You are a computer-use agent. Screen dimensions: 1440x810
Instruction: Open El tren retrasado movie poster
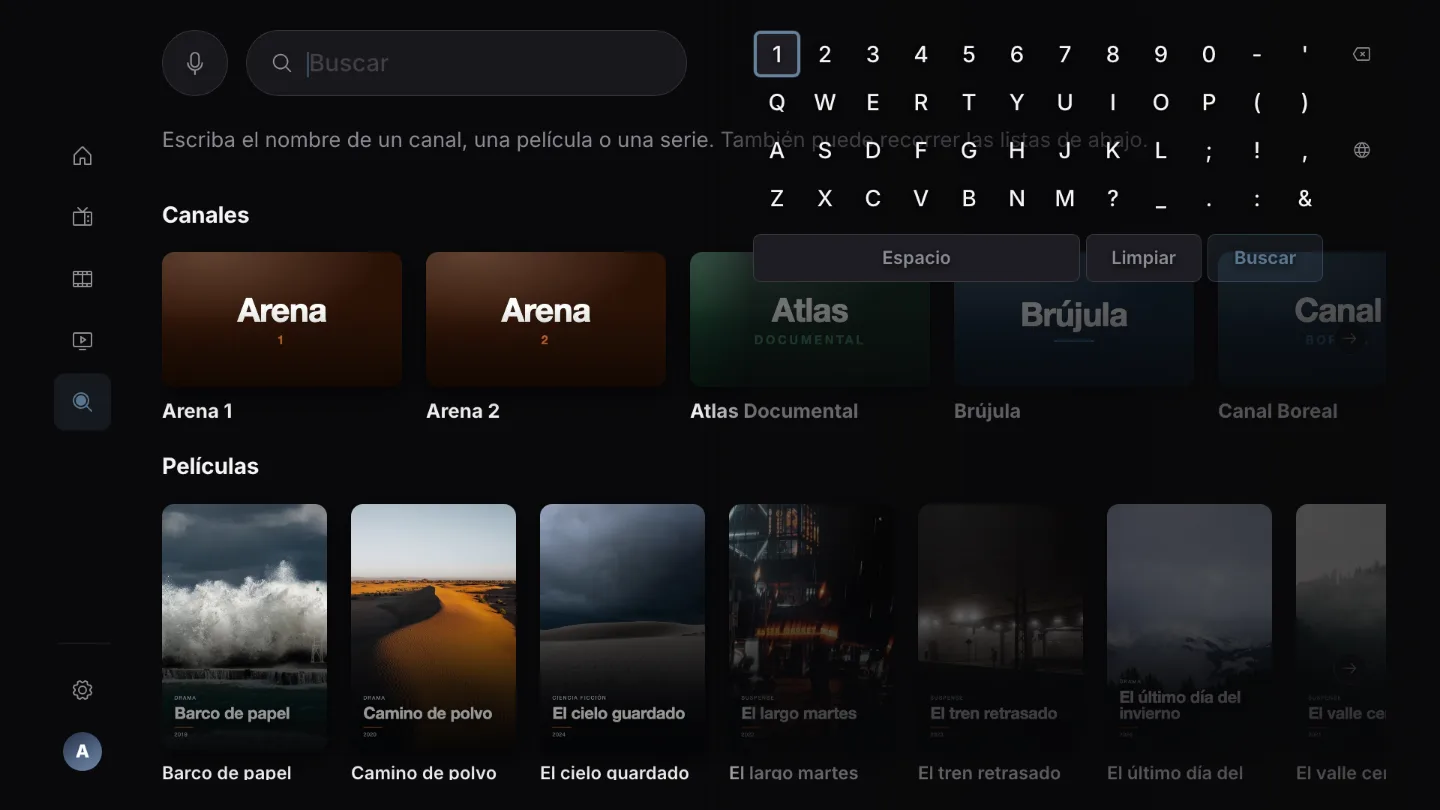pos(1000,628)
